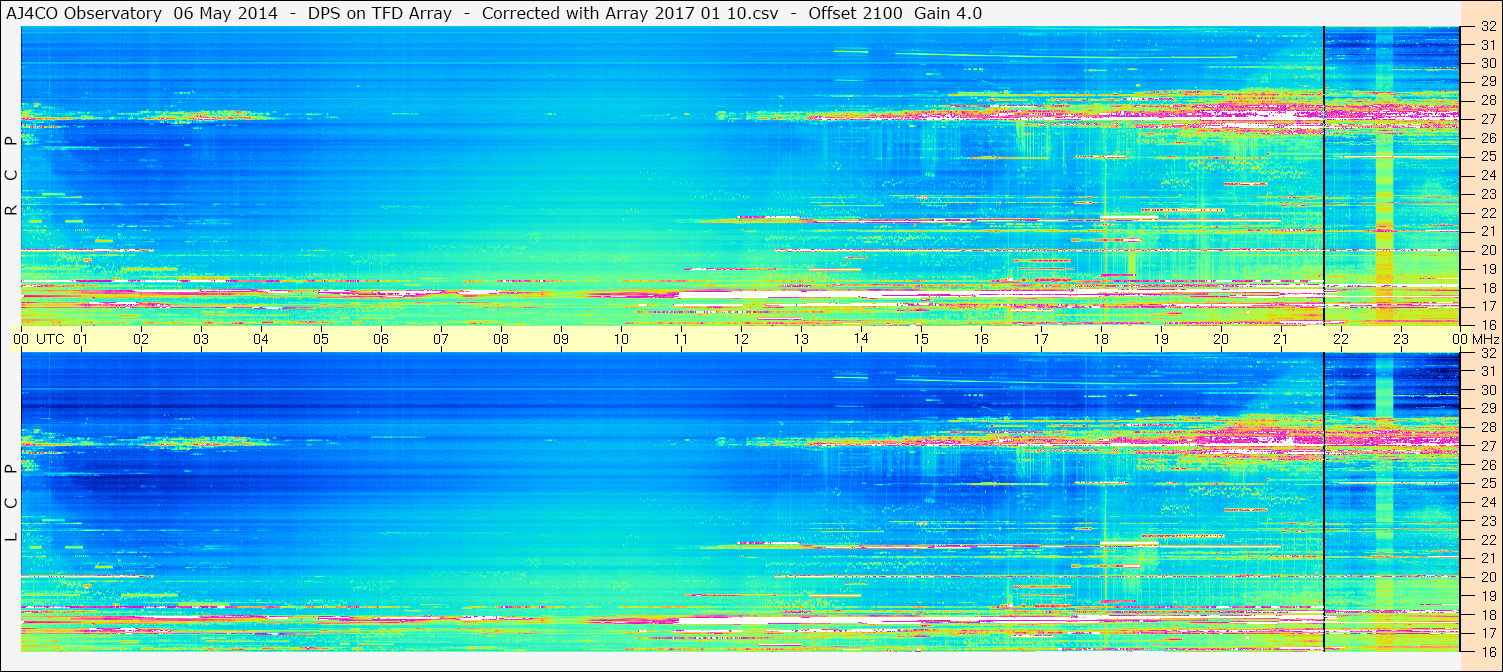This screenshot has height=672, width=1503.
Task: Click the 23 MHz tick label of the LCP panel
Action: 1488,521
